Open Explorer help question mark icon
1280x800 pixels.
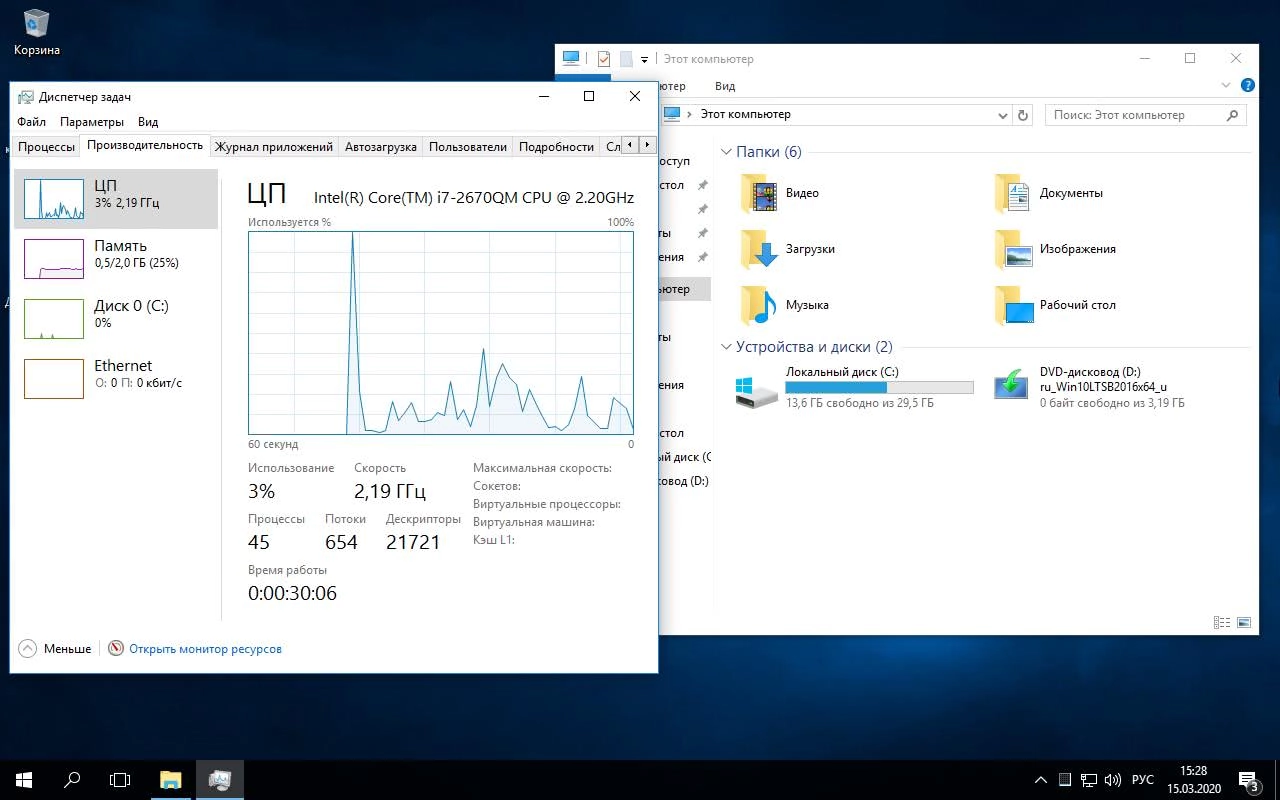[1247, 86]
